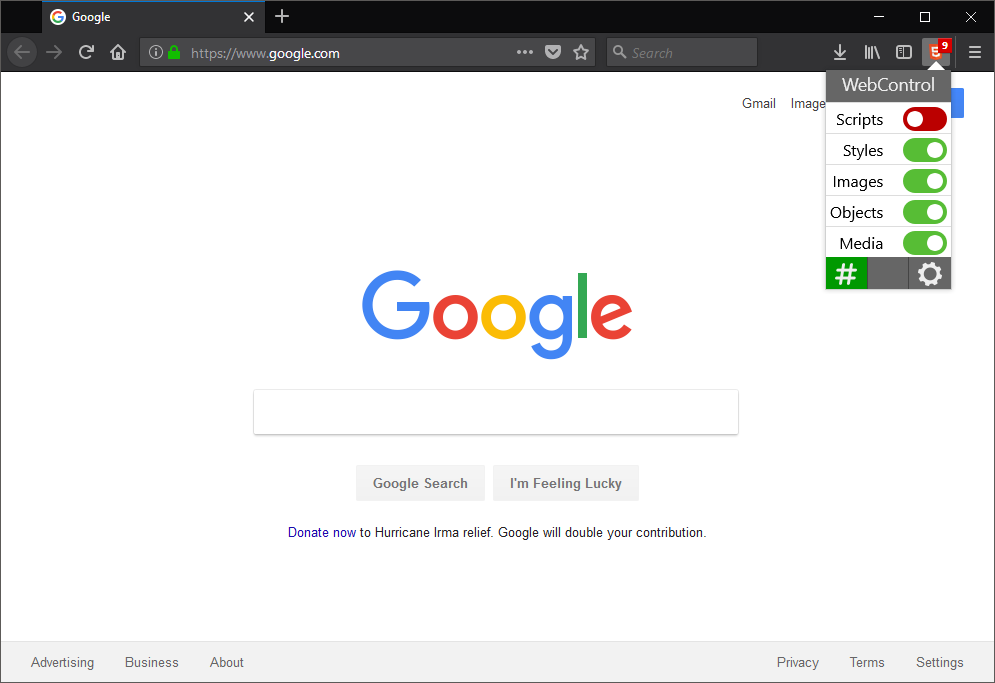Image resolution: width=995 pixels, height=683 pixels.
Task: Click the gray middle button in WebControl footer
Action: [888, 274]
